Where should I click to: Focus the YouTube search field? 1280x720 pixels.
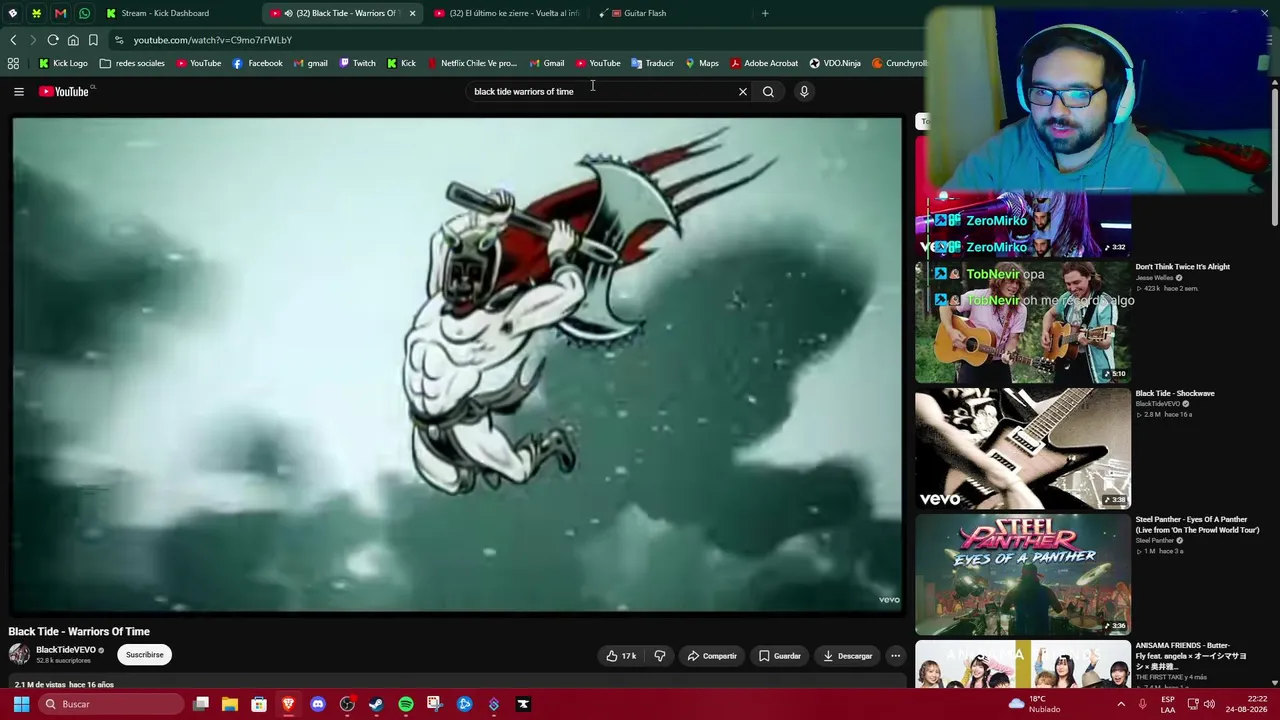[600, 92]
